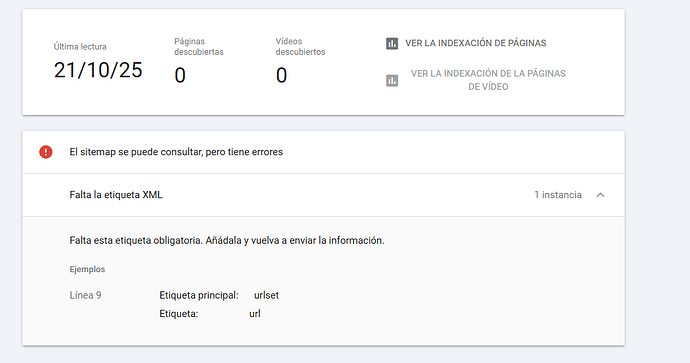Click the red sitemap error icon
This screenshot has width=690, height=363.
(x=46, y=152)
